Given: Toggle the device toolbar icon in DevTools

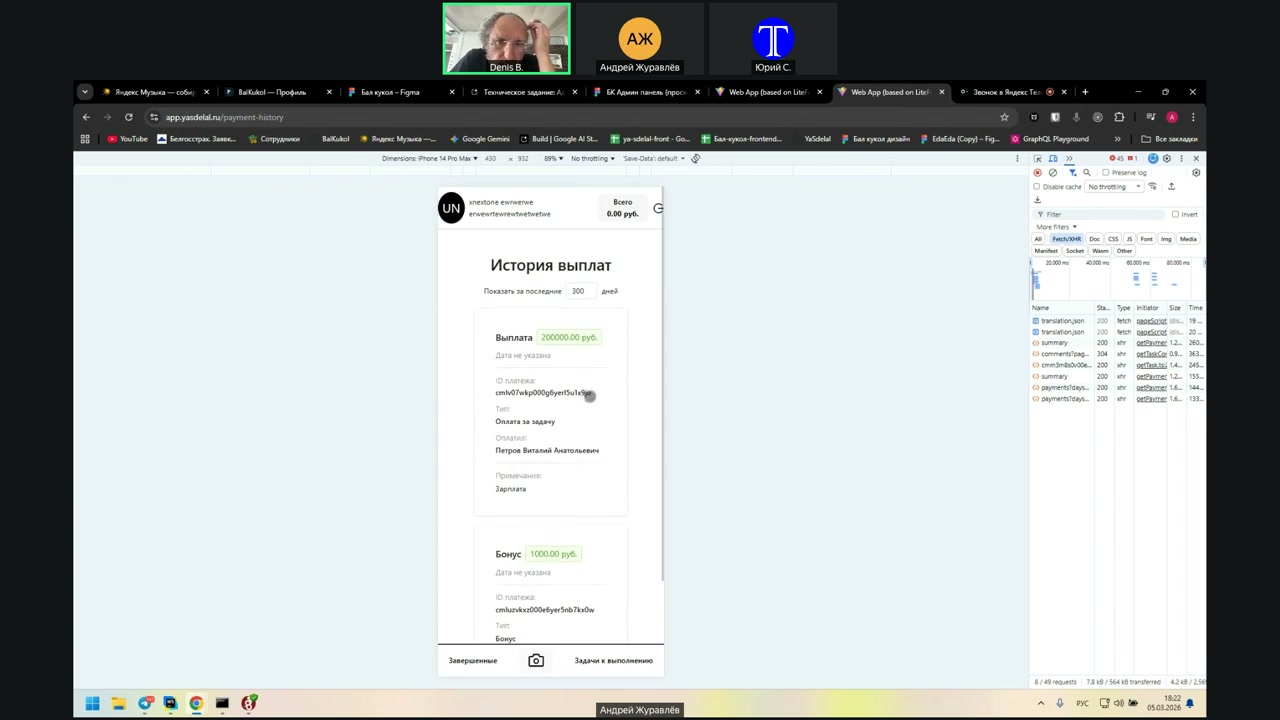Looking at the screenshot, I should click(1053, 159).
